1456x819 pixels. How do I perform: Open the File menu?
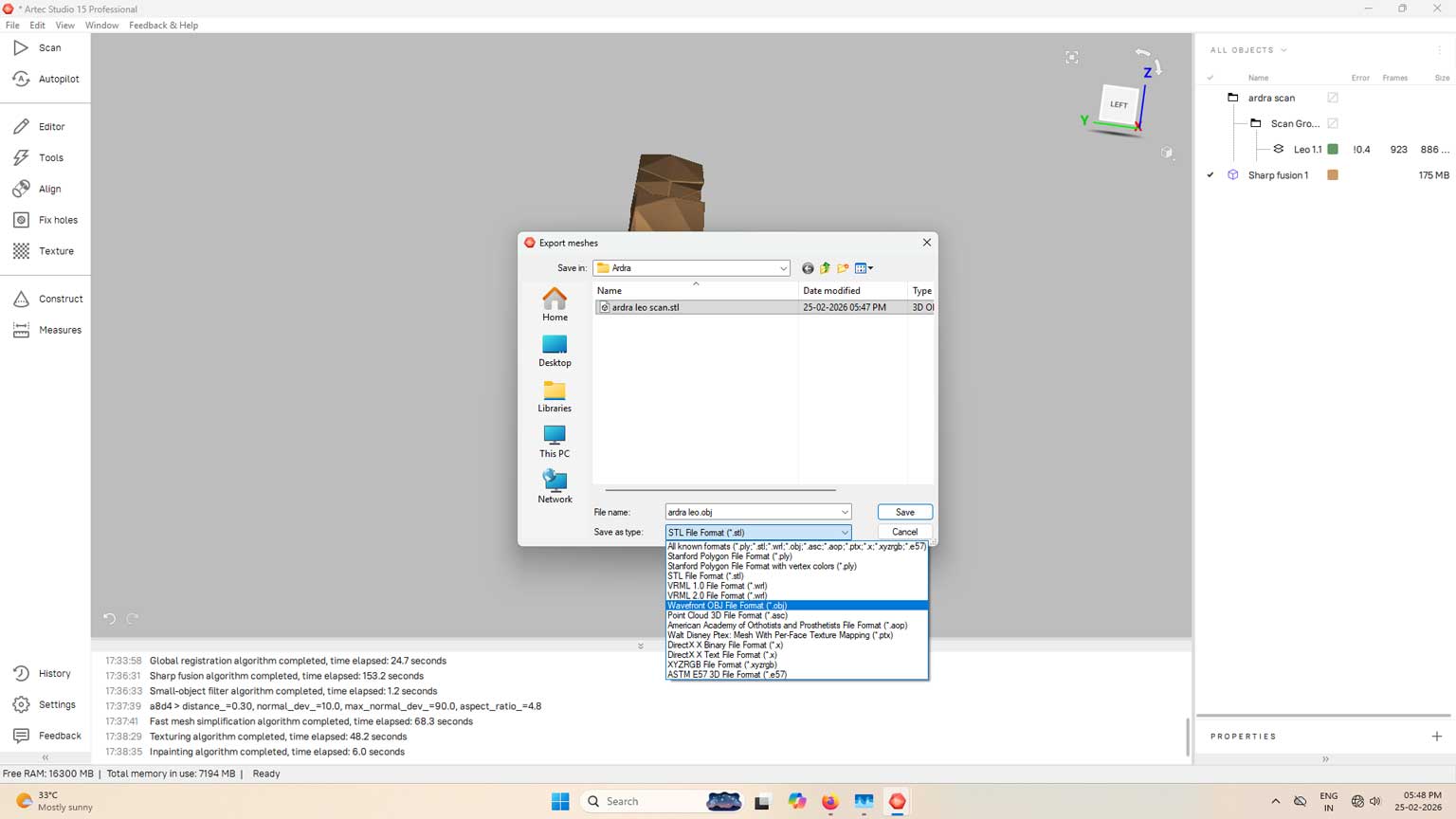(x=12, y=26)
